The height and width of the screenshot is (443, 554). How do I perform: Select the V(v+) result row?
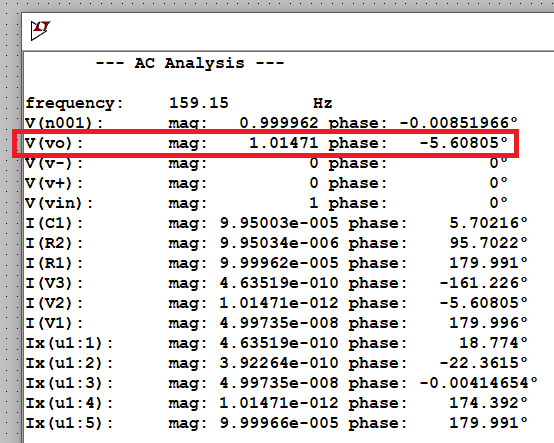click(266, 183)
